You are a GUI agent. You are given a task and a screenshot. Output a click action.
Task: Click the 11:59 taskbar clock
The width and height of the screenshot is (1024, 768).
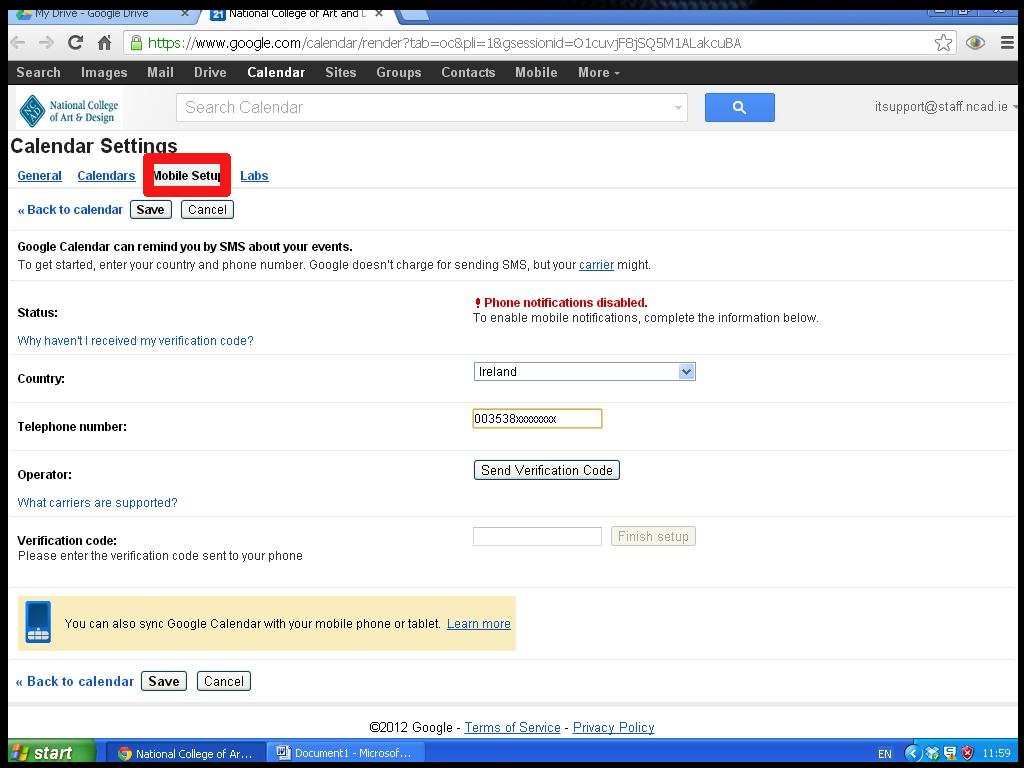click(x=997, y=754)
